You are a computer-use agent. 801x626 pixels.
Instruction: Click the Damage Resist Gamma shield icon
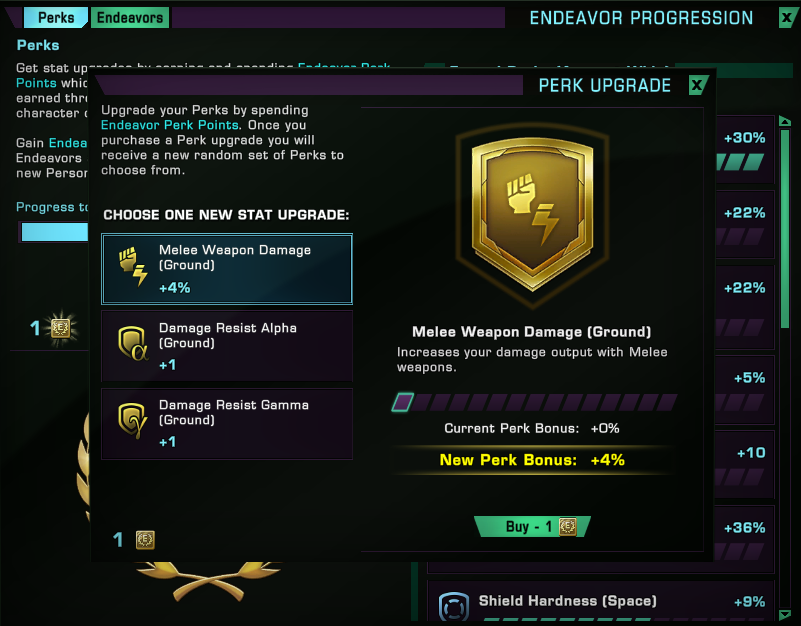coord(132,421)
